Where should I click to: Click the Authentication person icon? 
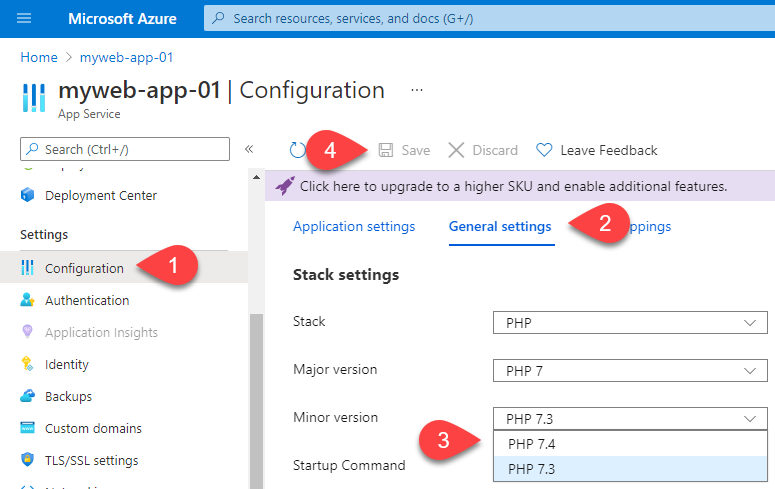tap(28, 300)
